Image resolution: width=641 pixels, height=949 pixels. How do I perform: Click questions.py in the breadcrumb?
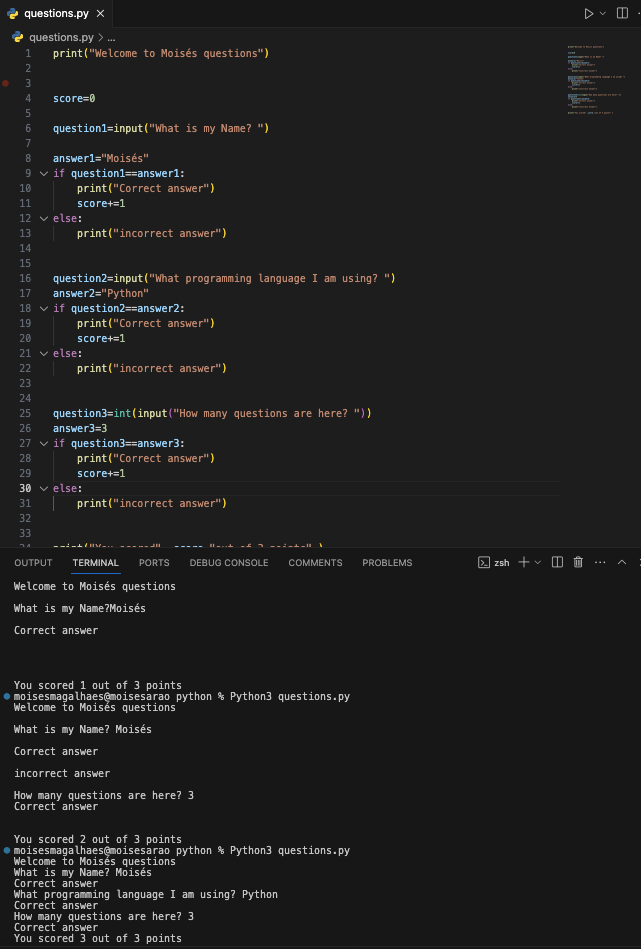click(61, 38)
